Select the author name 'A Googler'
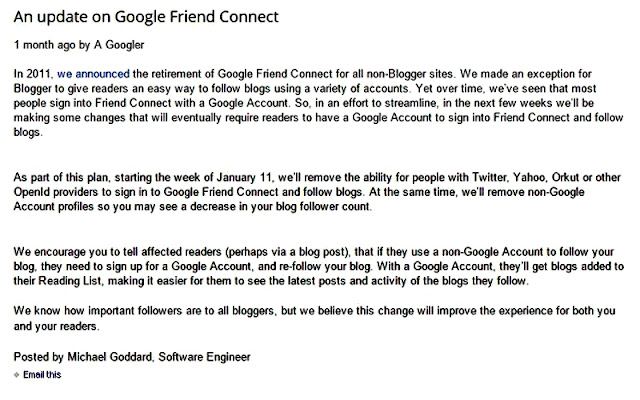The image size is (640, 400). tap(119, 45)
